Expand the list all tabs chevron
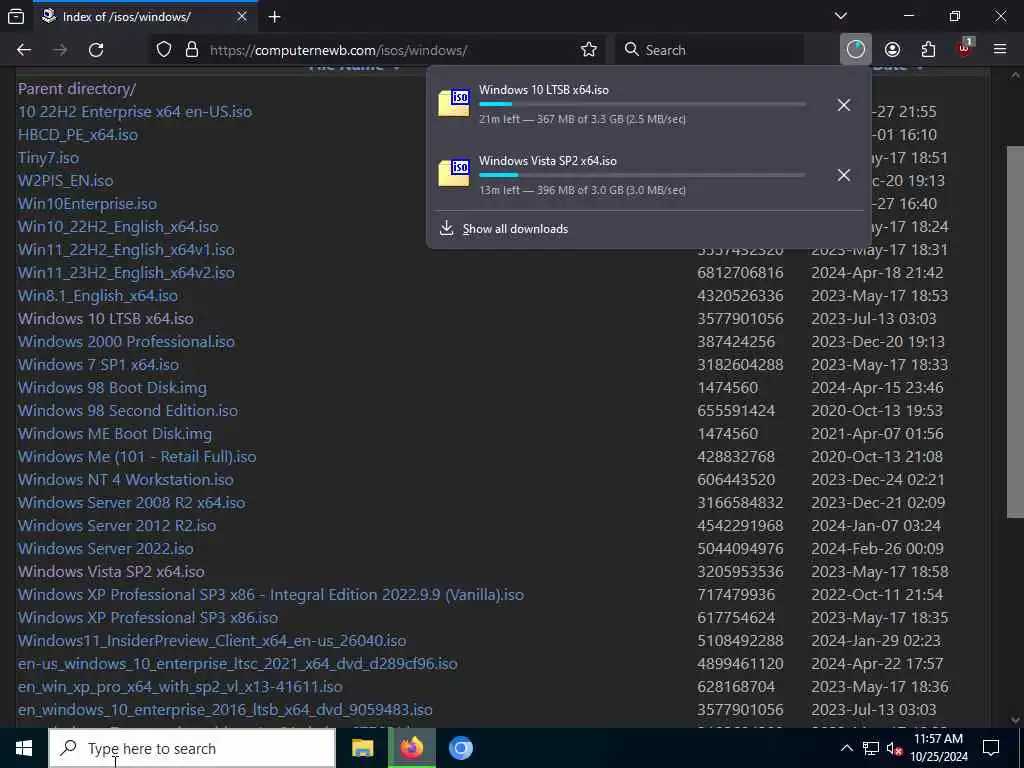The height and width of the screenshot is (768, 1024). (x=841, y=16)
